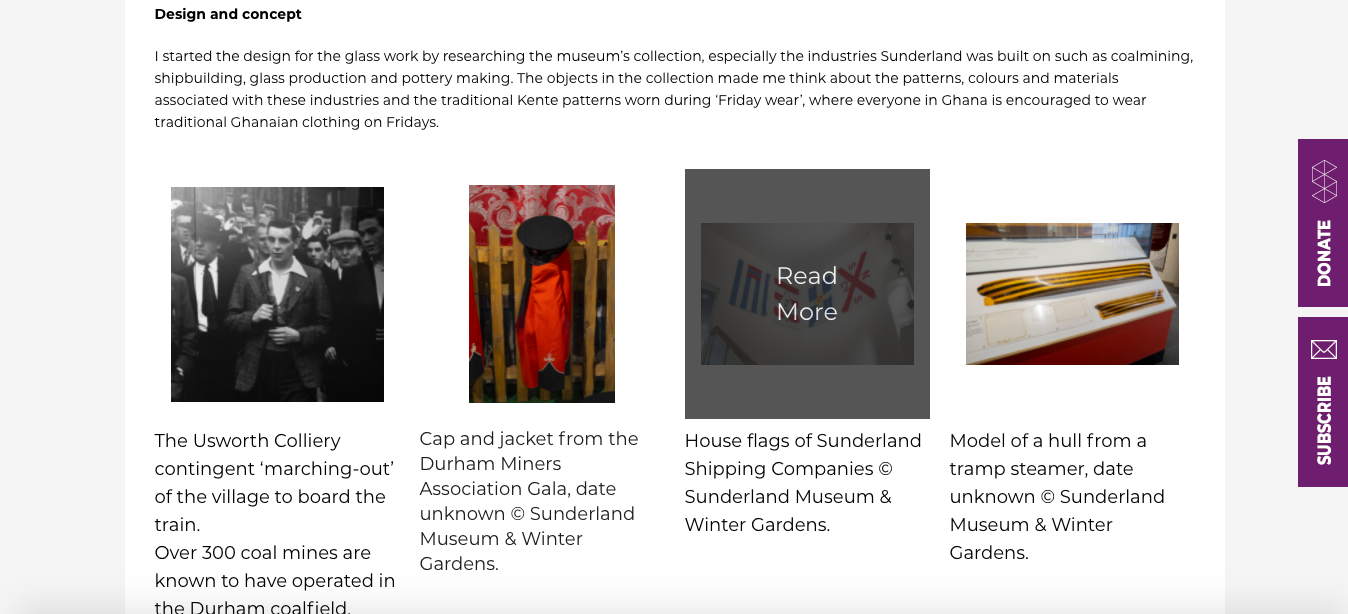This screenshot has width=1348, height=614.
Task: Click the geometric logo icon above Donate
Action: 1324,181
